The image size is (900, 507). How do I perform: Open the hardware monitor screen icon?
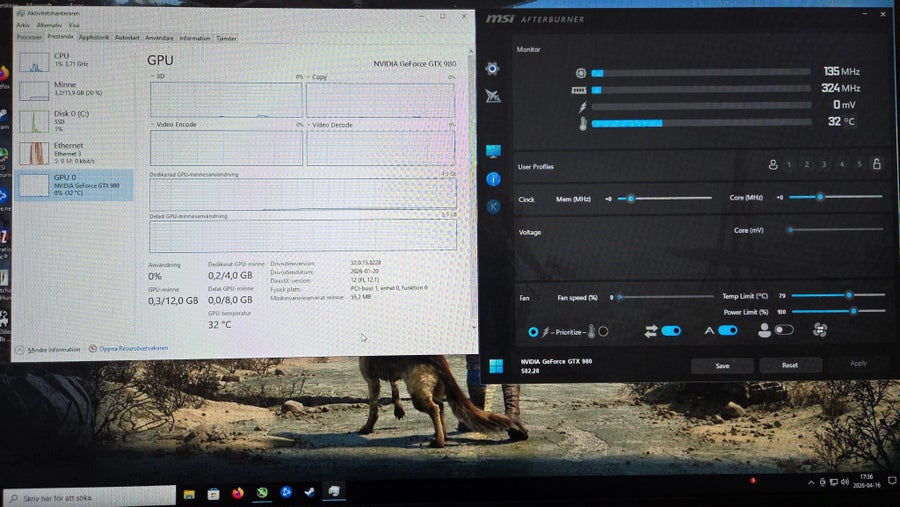(493, 151)
